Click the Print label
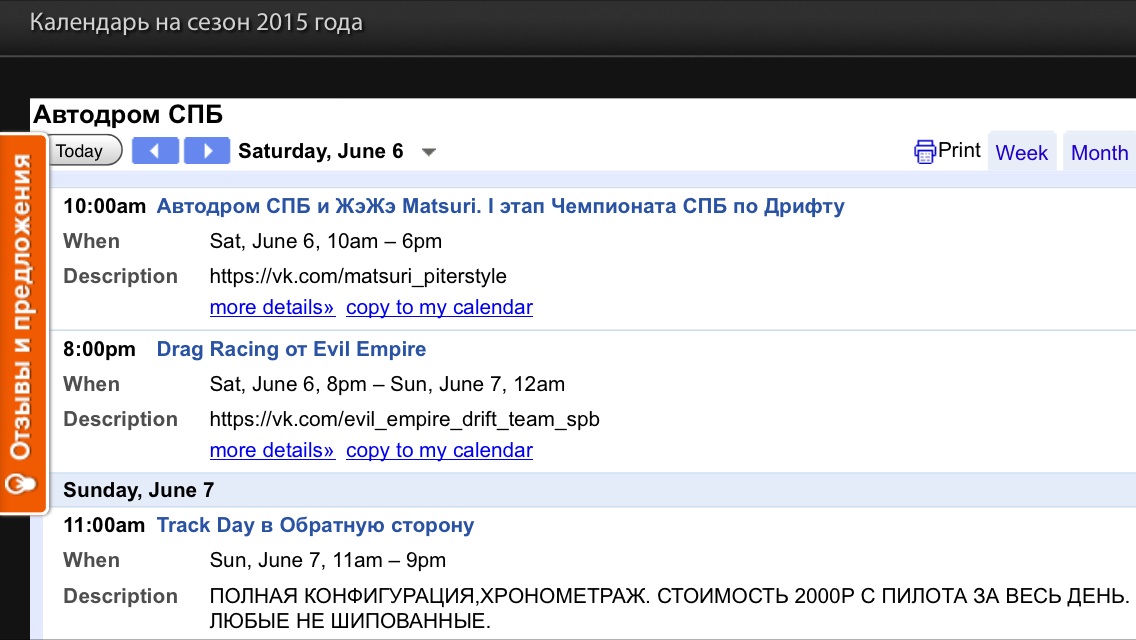The width and height of the screenshot is (1136, 640). click(x=959, y=150)
